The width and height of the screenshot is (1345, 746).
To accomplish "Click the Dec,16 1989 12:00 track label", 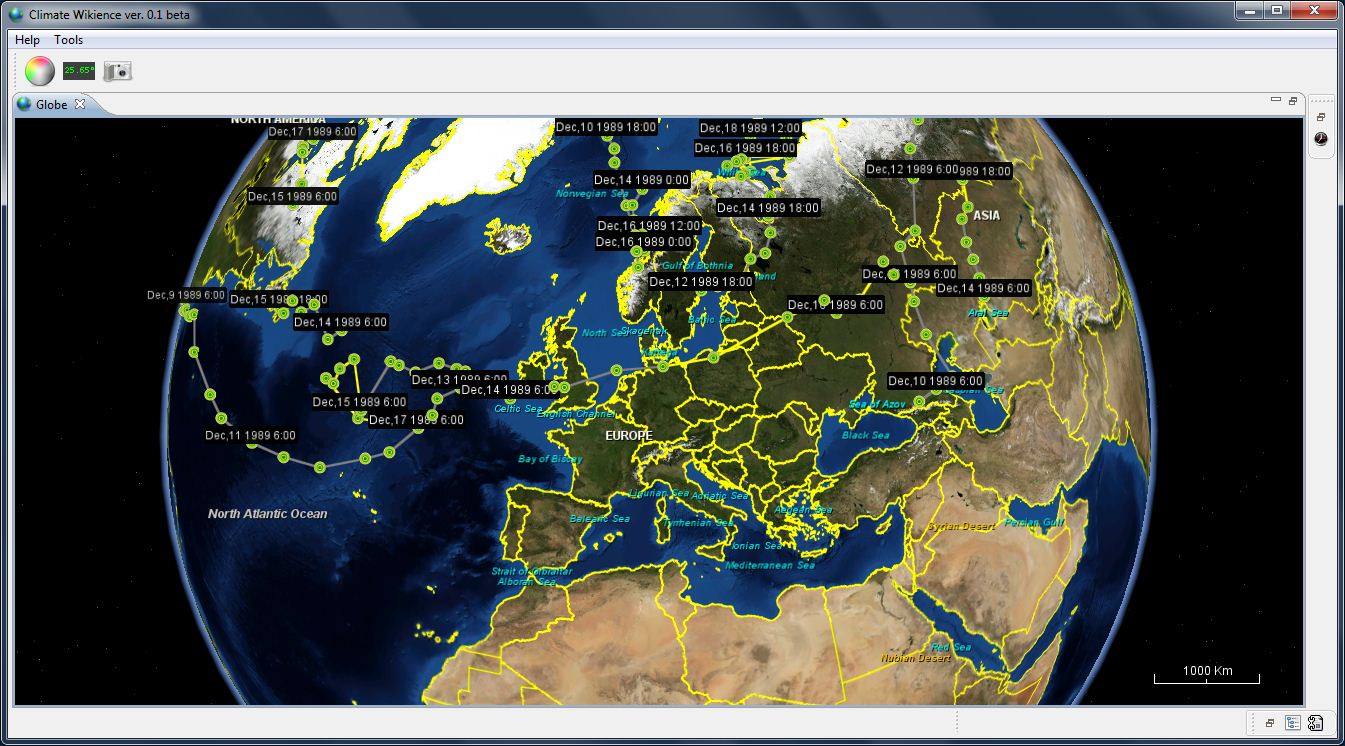I will [x=649, y=226].
